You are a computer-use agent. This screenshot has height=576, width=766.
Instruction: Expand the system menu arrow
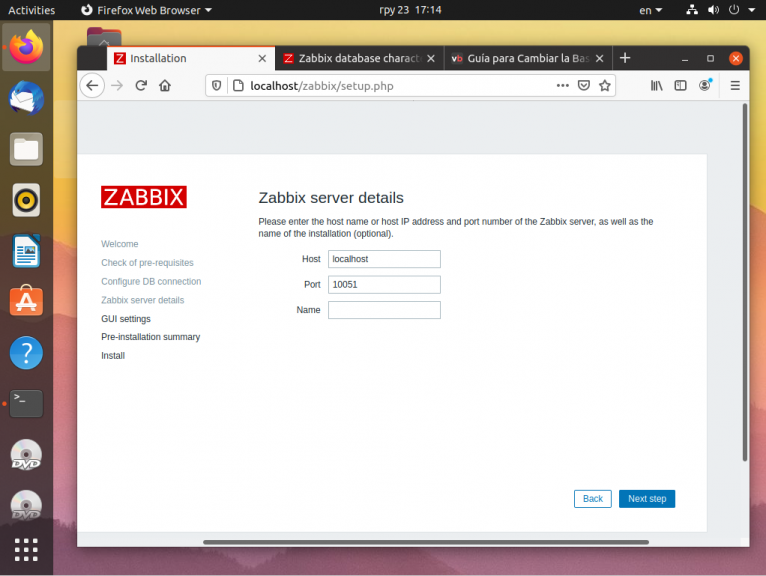point(752,10)
